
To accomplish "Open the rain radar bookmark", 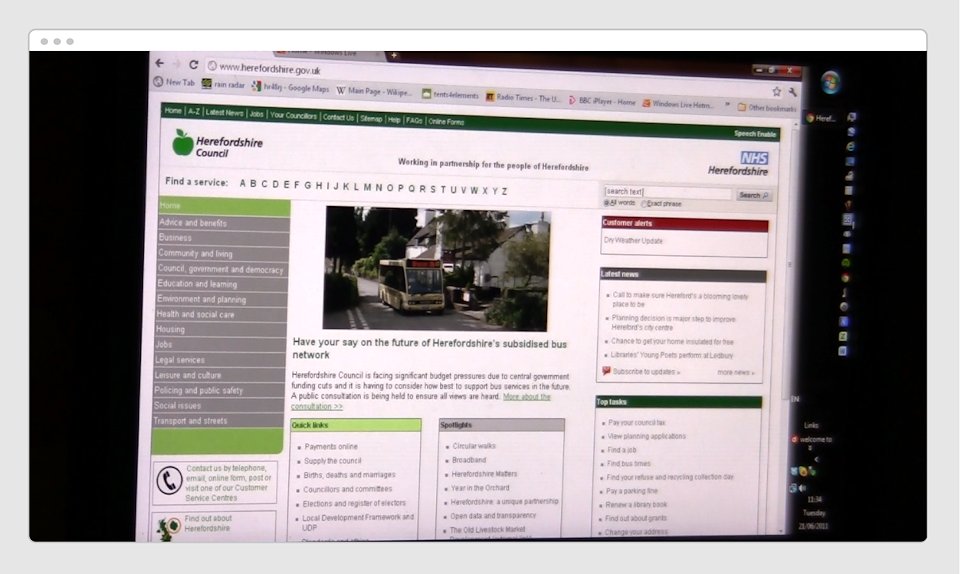I will [x=223, y=84].
